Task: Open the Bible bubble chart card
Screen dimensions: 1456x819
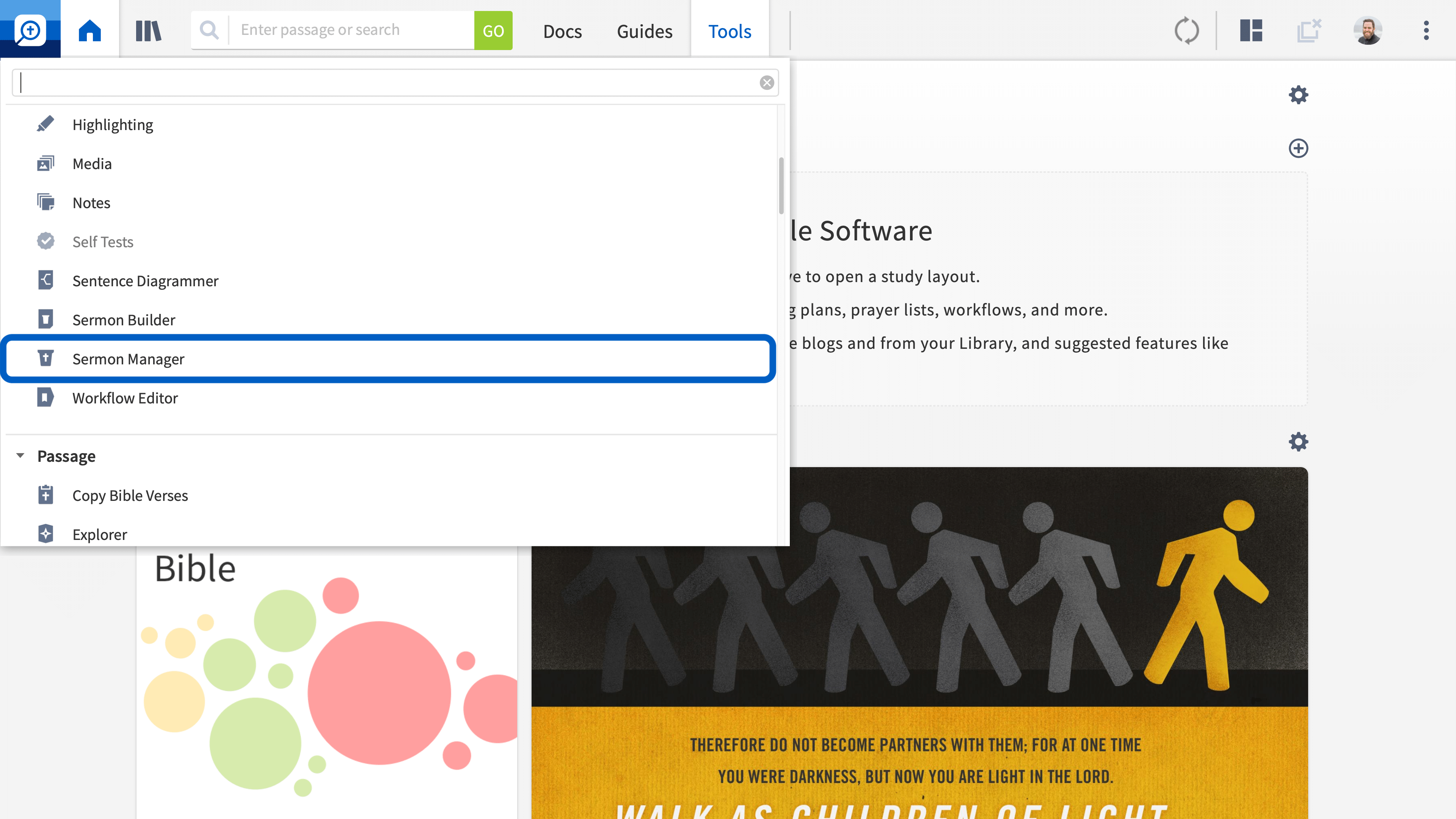Action: (327, 682)
